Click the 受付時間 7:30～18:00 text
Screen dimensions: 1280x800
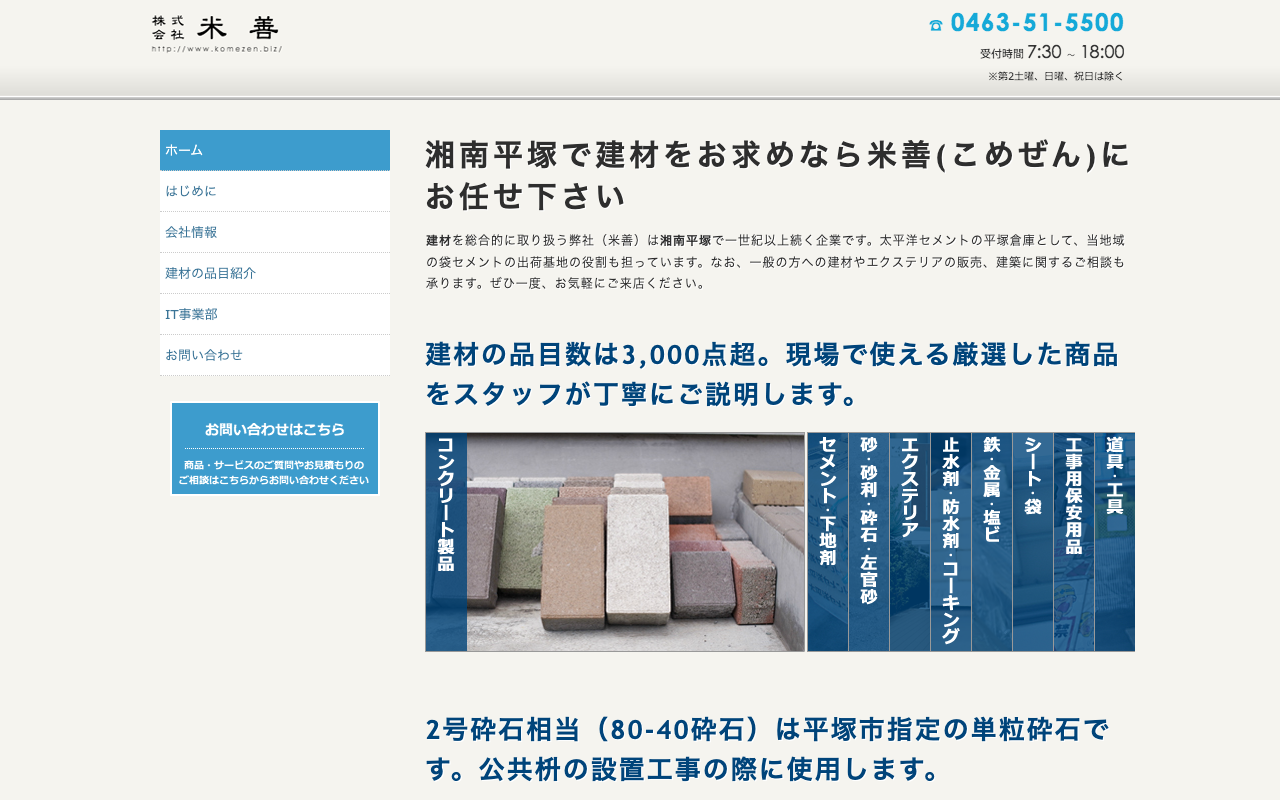point(1052,53)
